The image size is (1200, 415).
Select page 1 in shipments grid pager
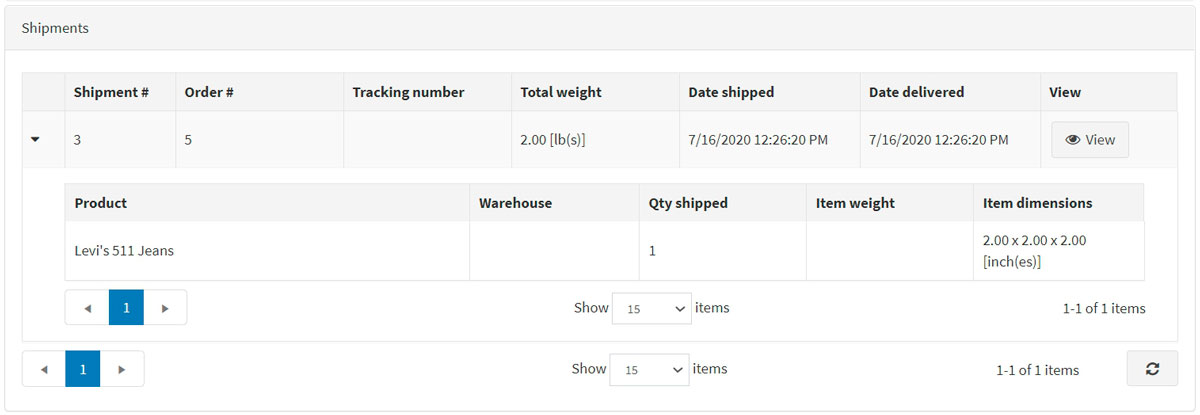point(83,369)
